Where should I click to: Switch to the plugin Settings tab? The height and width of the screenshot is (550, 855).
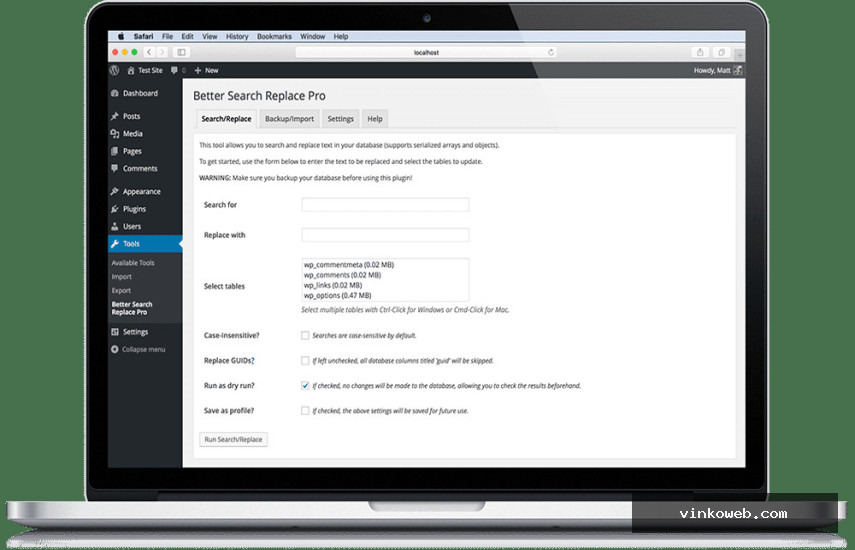(x=341, y=119)
